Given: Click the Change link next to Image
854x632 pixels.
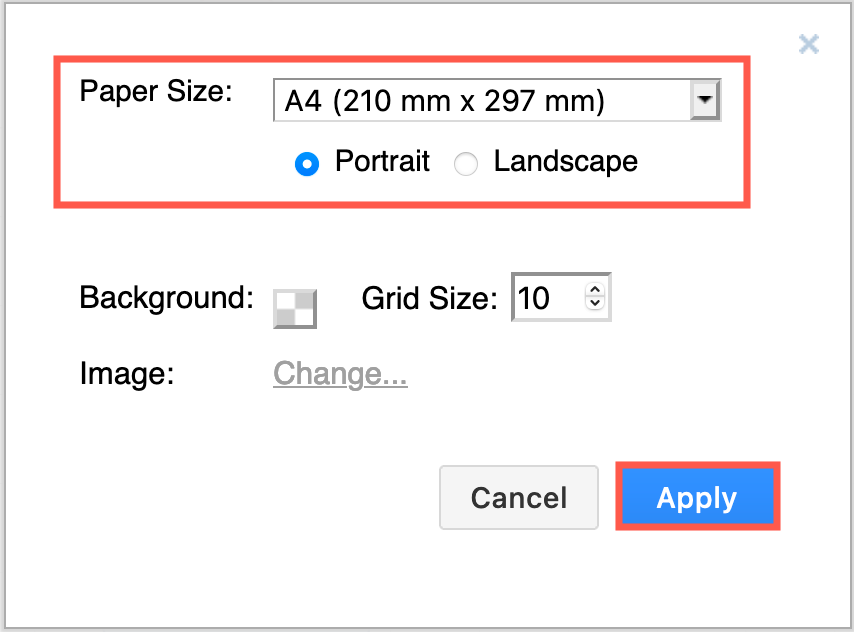Looking at the screenshot, I should click(x=340, y=373).
